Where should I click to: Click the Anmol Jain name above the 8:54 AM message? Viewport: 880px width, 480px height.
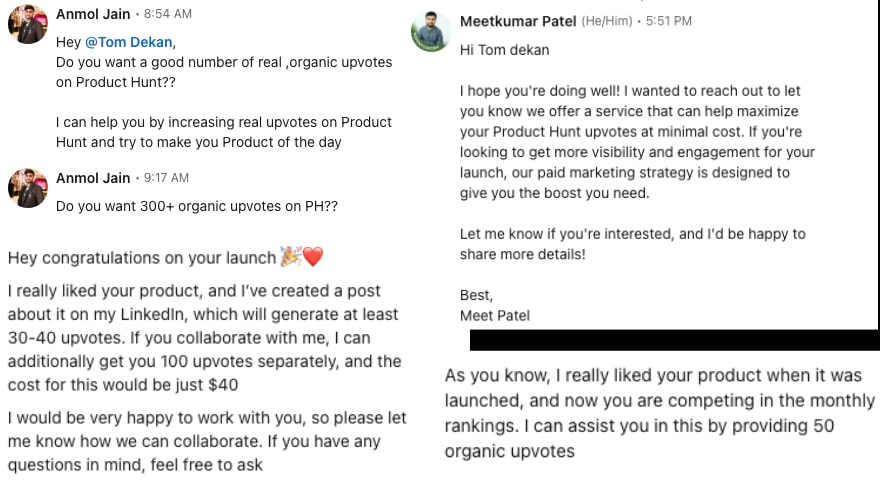click(x=93, y=14)
